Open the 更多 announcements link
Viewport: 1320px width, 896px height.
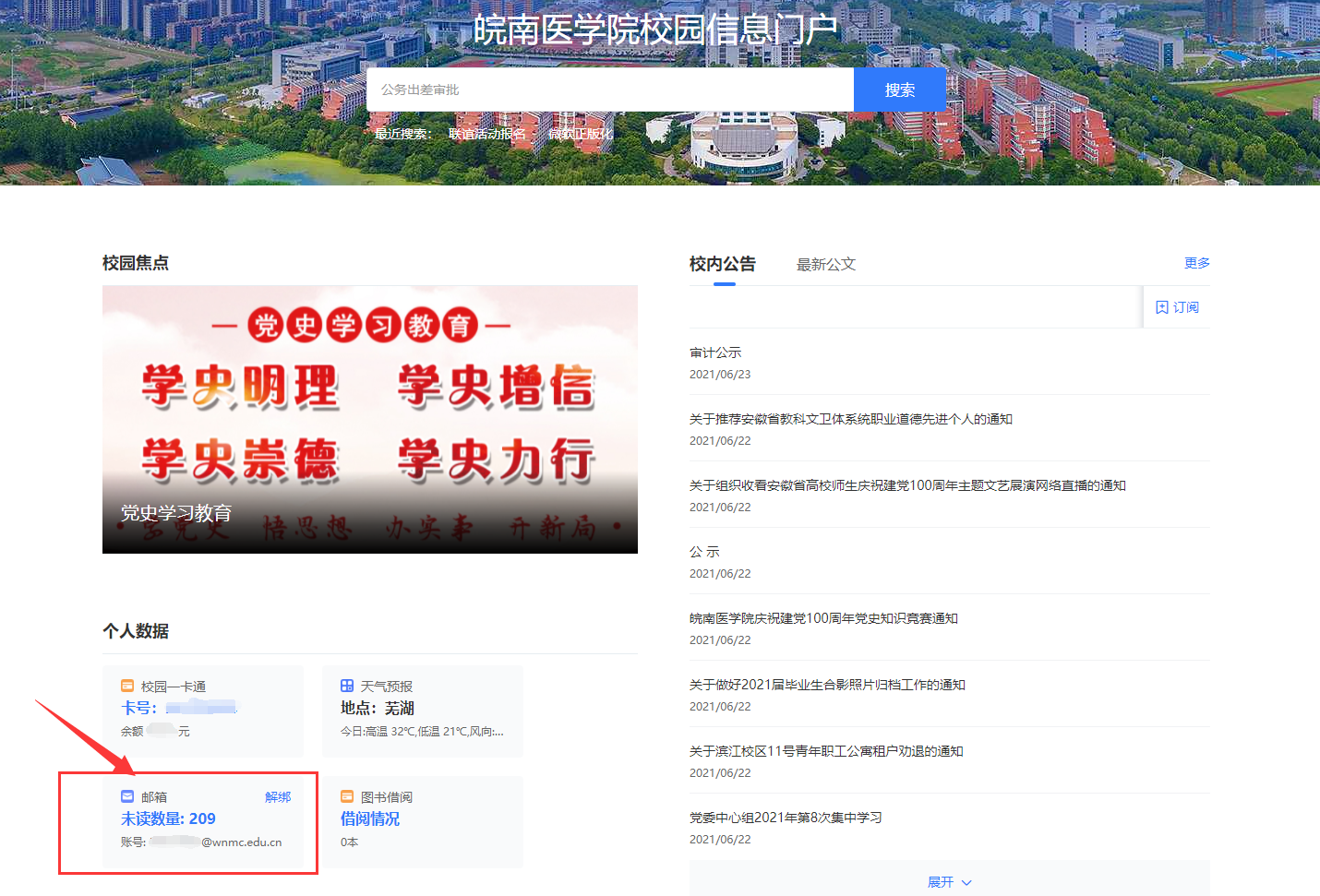point(1197,263)
